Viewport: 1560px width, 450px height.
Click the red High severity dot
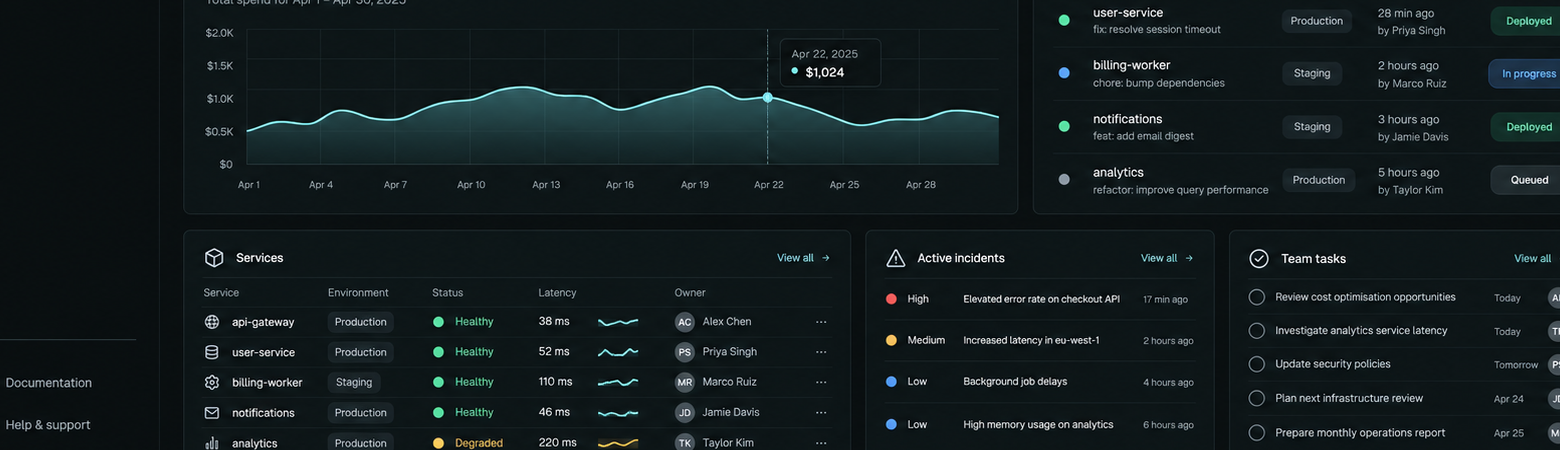point(891,299)
